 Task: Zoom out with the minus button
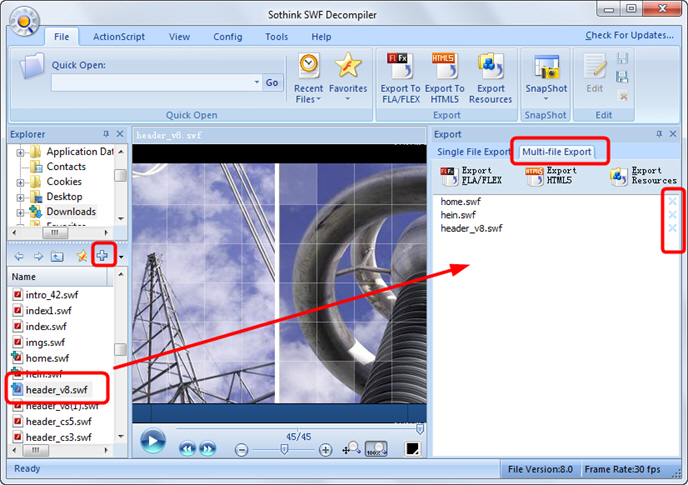(x=241, y=450)
